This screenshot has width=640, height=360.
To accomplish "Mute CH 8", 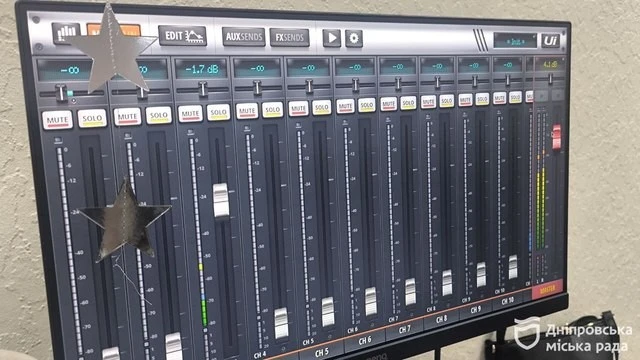I will pyautogui.click(x=428, y=102).
